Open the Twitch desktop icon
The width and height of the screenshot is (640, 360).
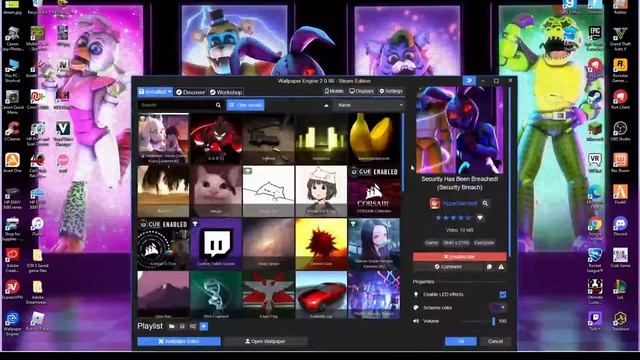pos(595,321)
